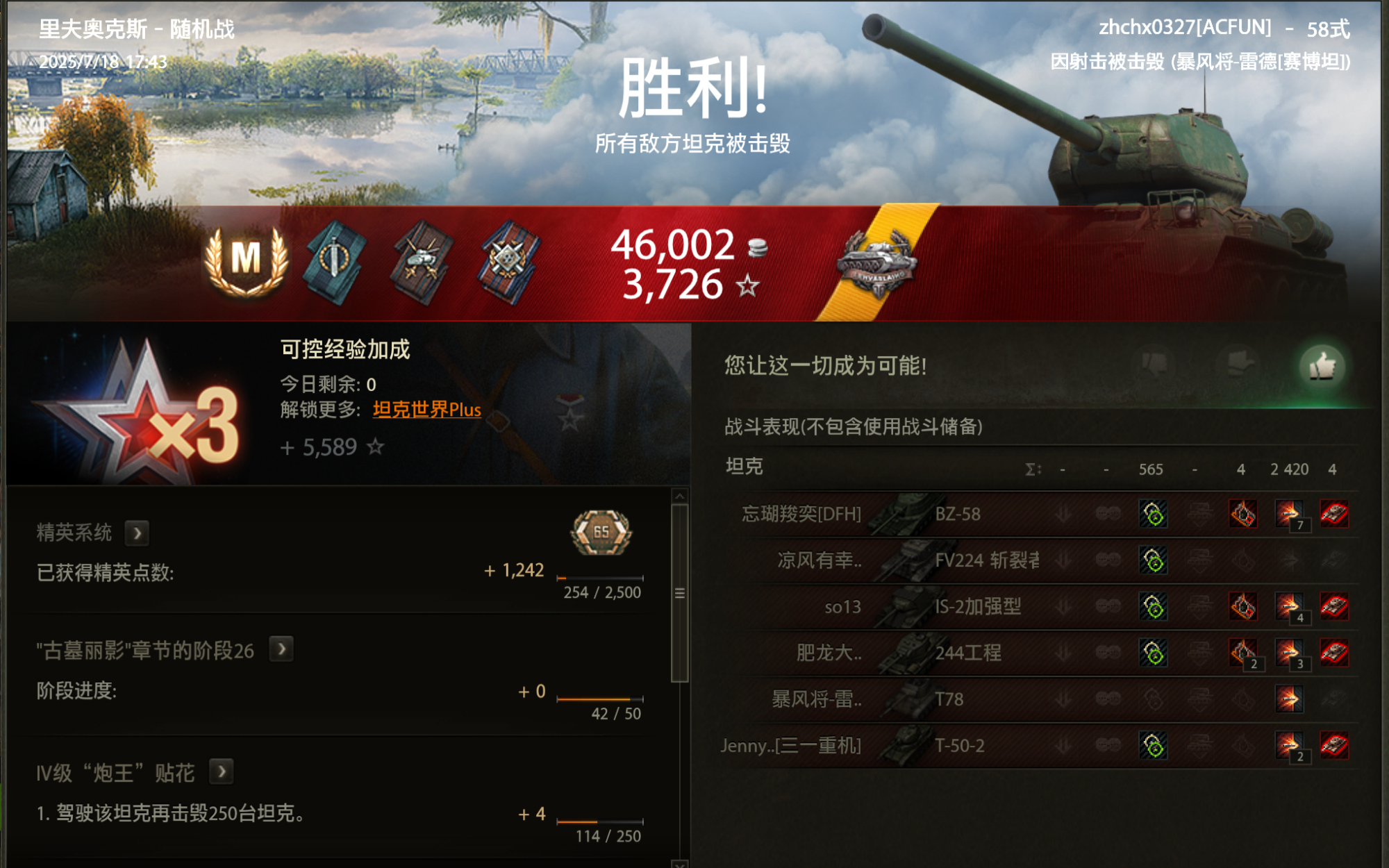The width and height of the screenshot is (1389, 868).
Task: Click the damage icon in T78 row
Action: [x=1289, y=699]
